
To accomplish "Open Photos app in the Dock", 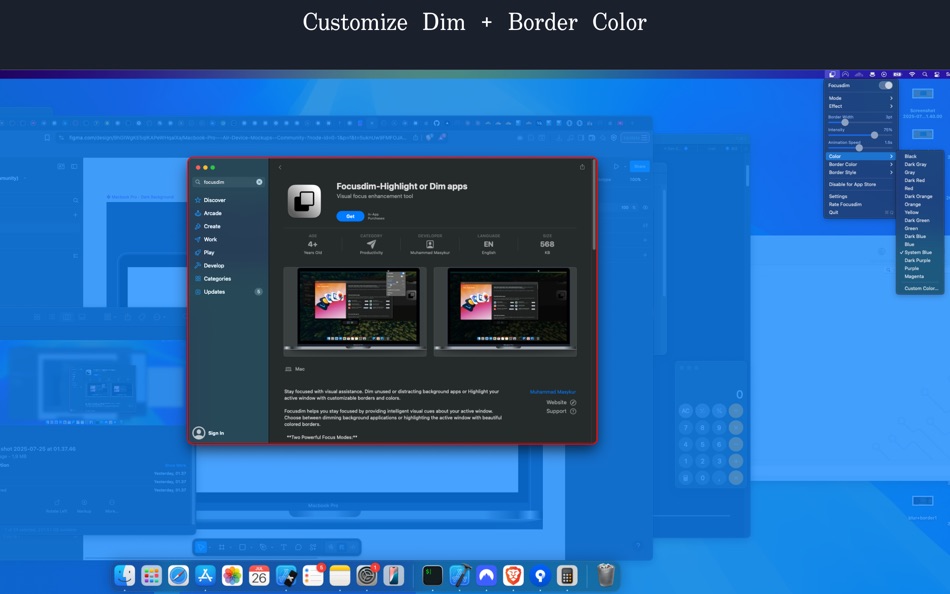I will (x=232, y=575).
